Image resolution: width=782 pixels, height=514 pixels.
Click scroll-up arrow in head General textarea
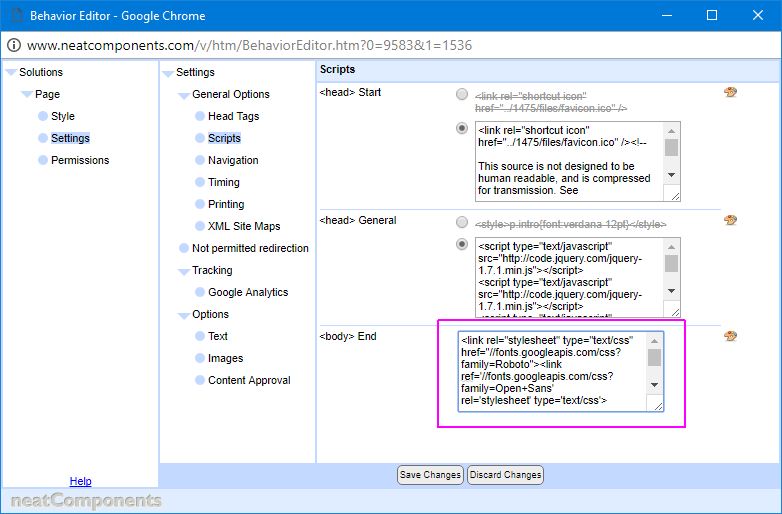[671, 247]
